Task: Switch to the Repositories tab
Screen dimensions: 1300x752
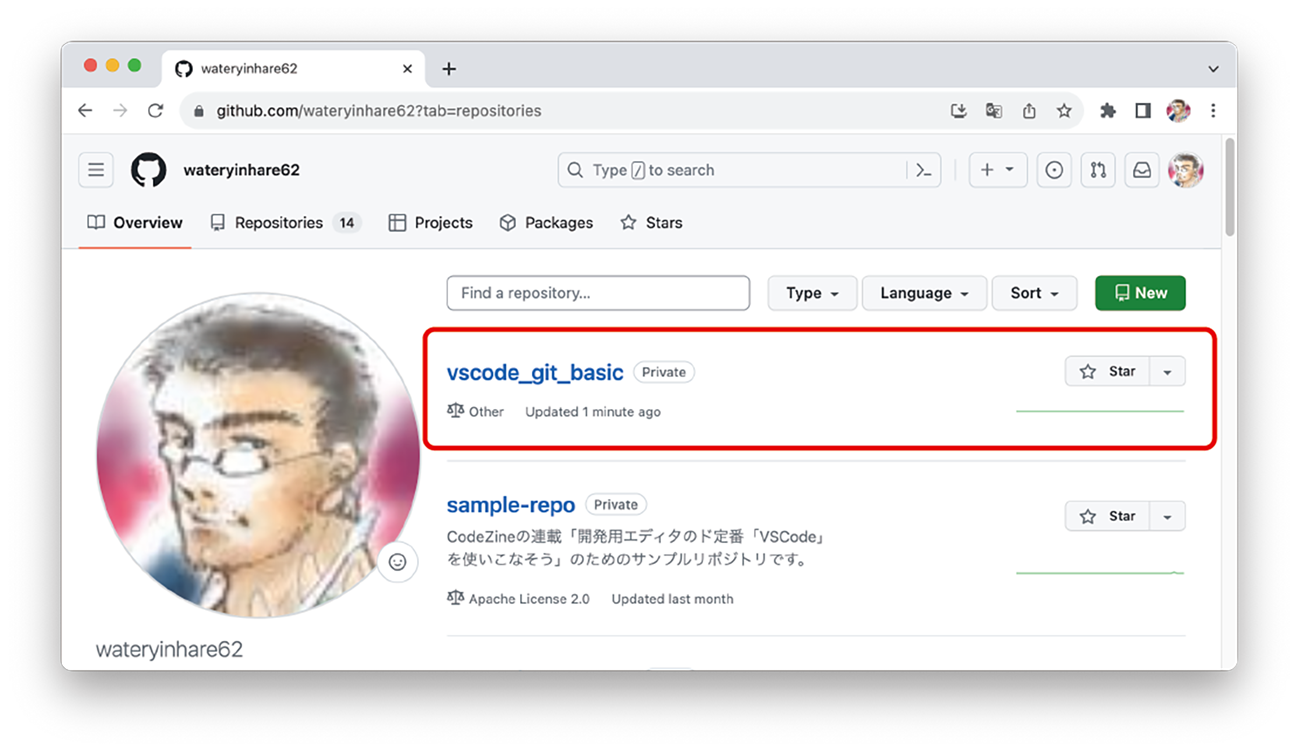Action: click(285, 223)
